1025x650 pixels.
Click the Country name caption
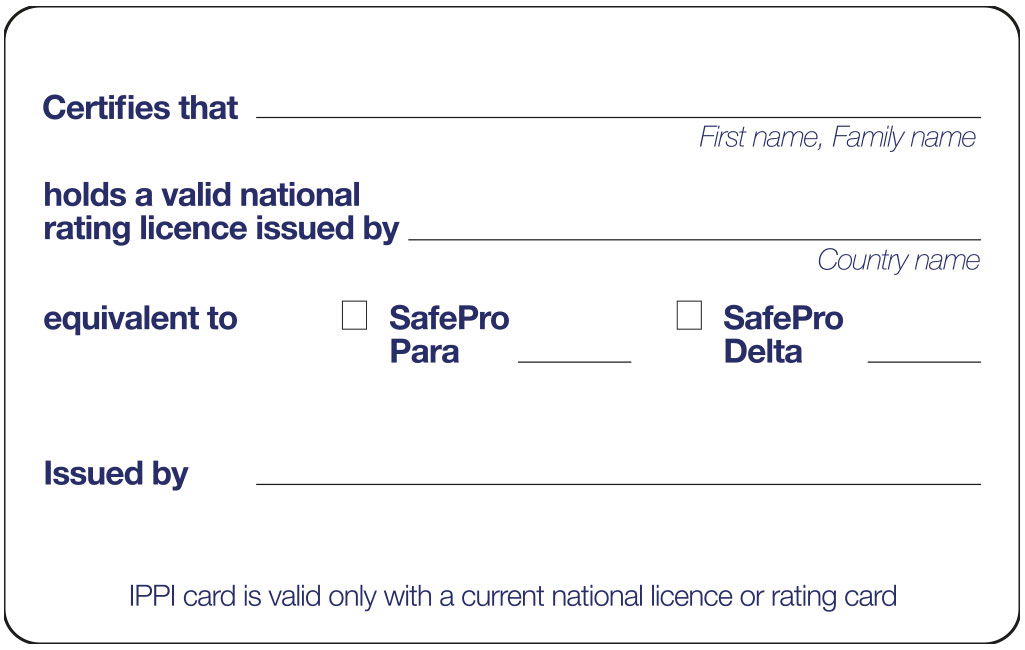899,260
